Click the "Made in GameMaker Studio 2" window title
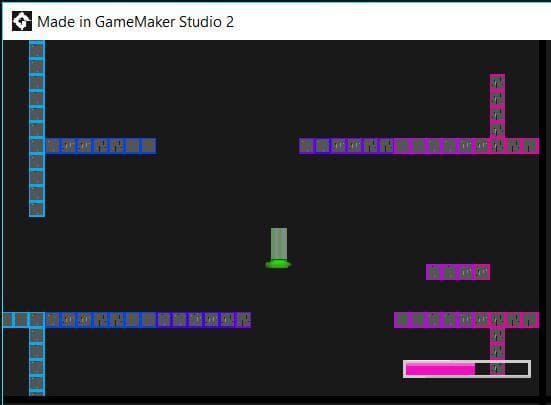 135,22
